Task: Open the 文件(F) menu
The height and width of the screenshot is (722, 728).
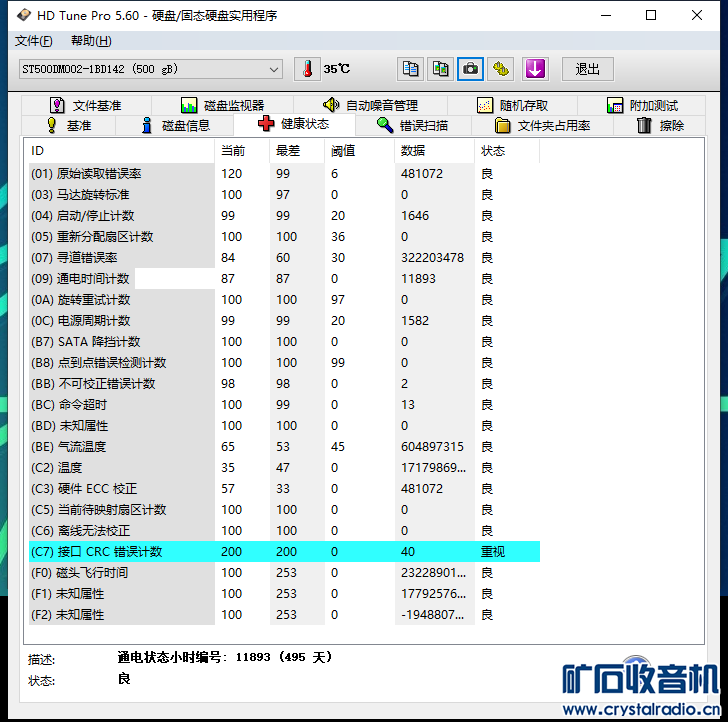Action: click(x=33, y=41)
